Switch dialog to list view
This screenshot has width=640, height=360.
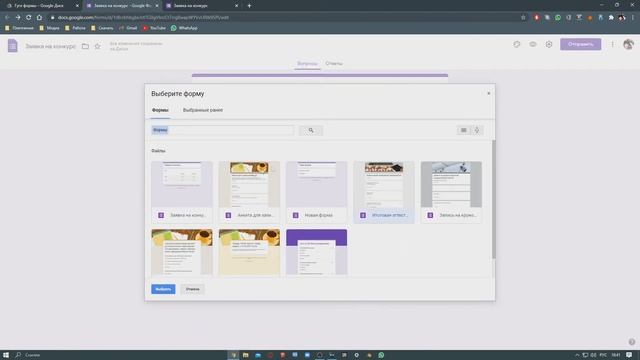(x=464, y=130)
